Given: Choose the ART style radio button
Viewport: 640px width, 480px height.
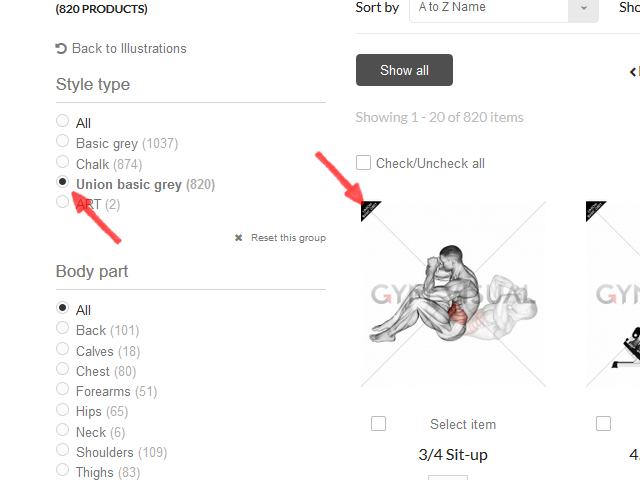Looking at the screenshot, I should [x=62, y=202].
